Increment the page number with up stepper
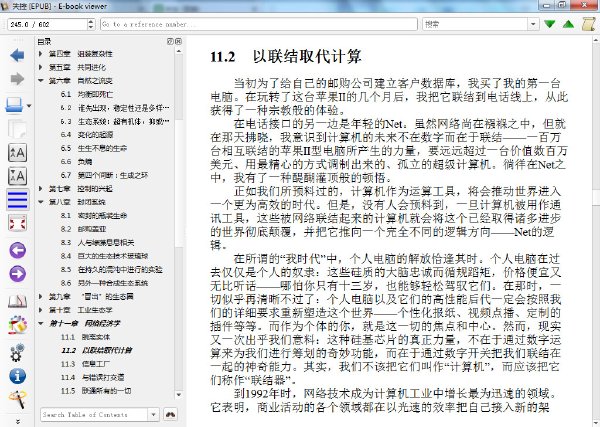Screen dimensions: 600x427 coord(91,21)
